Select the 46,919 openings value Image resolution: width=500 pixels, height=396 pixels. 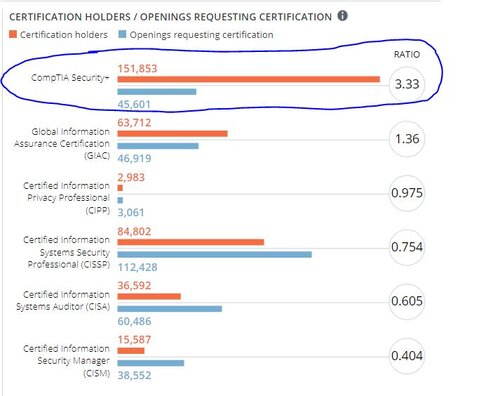tap(134, 158)
